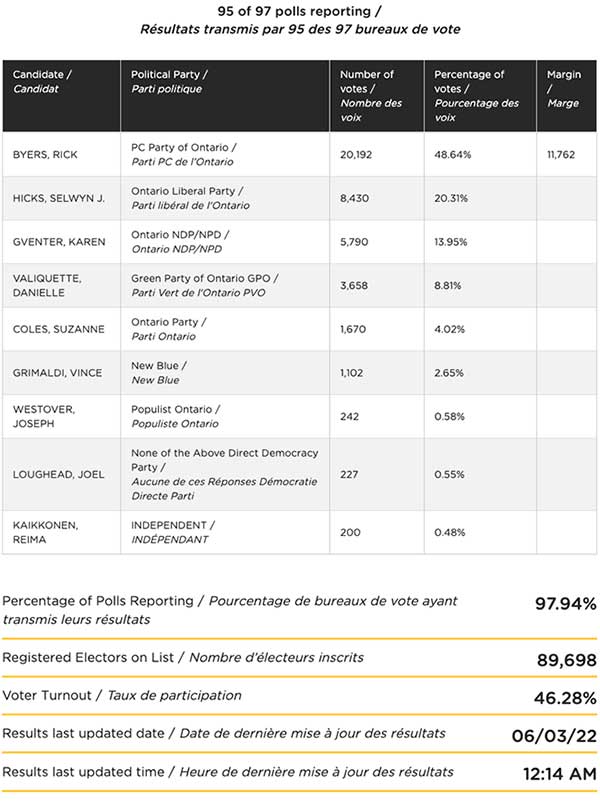Click the Margin column header

click(566, 96)
